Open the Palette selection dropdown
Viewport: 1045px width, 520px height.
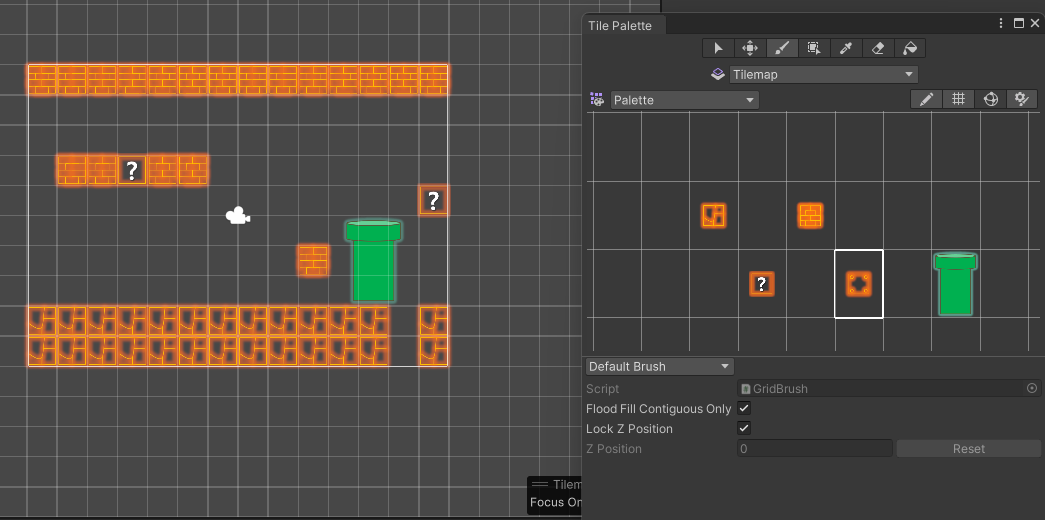[684, 100]
